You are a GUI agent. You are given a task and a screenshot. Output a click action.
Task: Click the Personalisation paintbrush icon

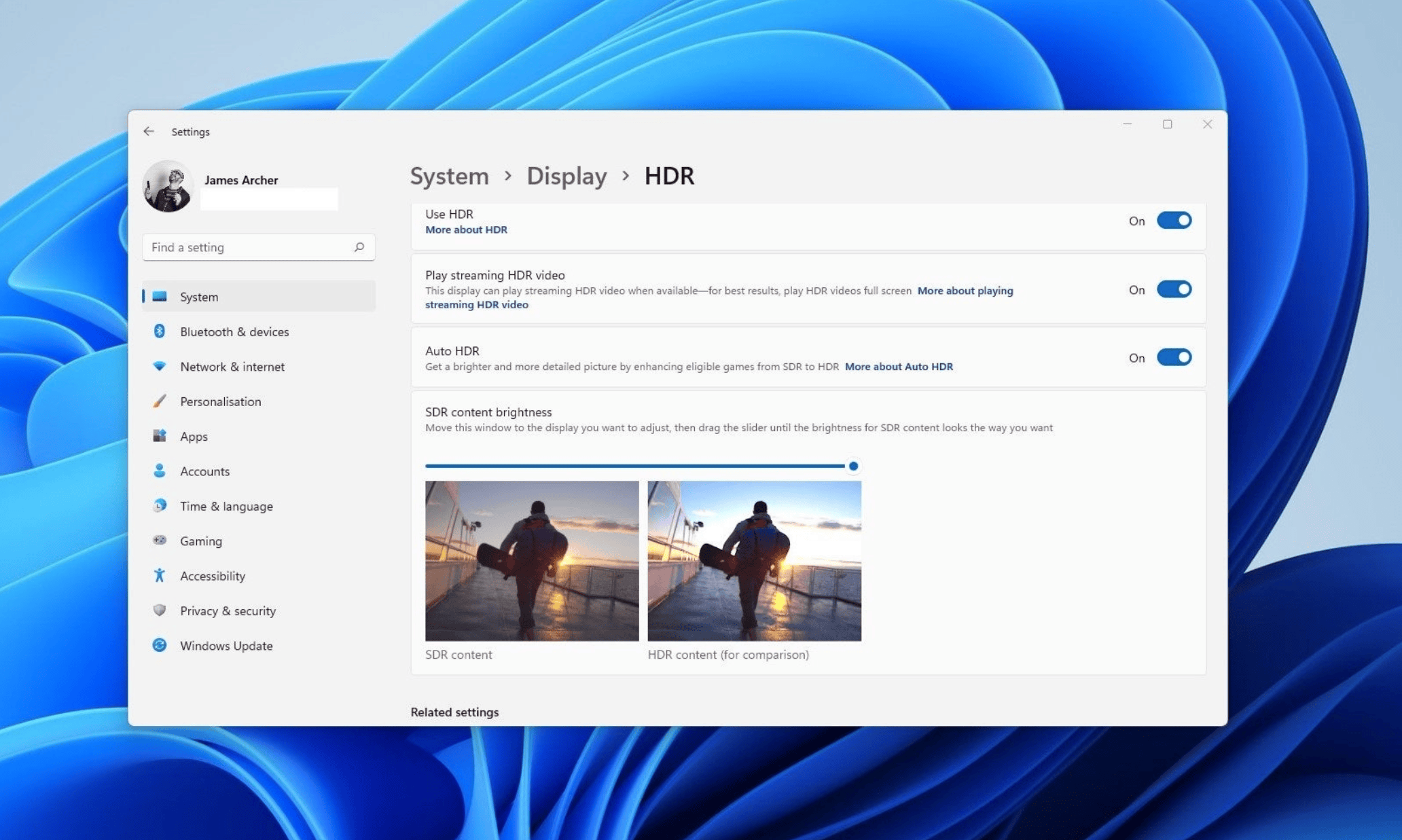coord(159,401)
